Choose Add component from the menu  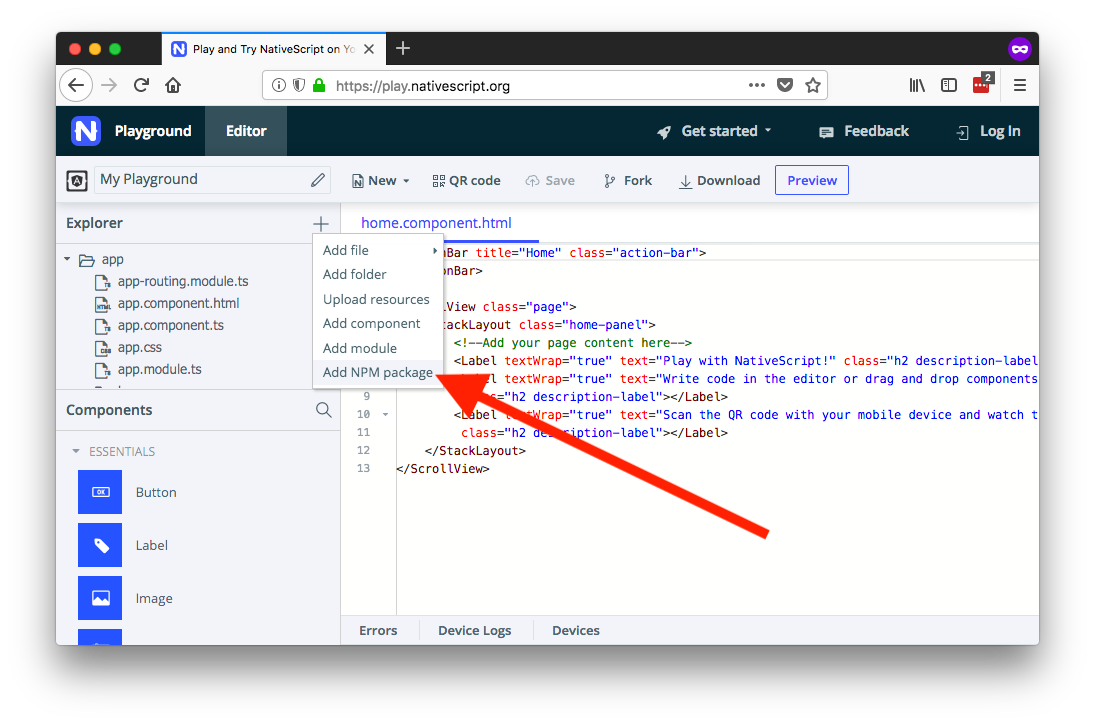pos(378,323)
